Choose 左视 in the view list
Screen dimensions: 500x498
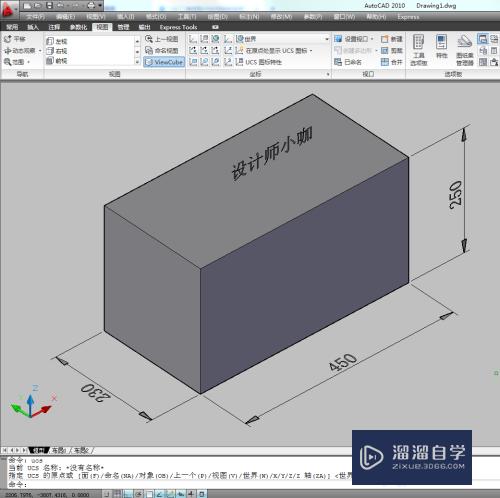point(57,41)
